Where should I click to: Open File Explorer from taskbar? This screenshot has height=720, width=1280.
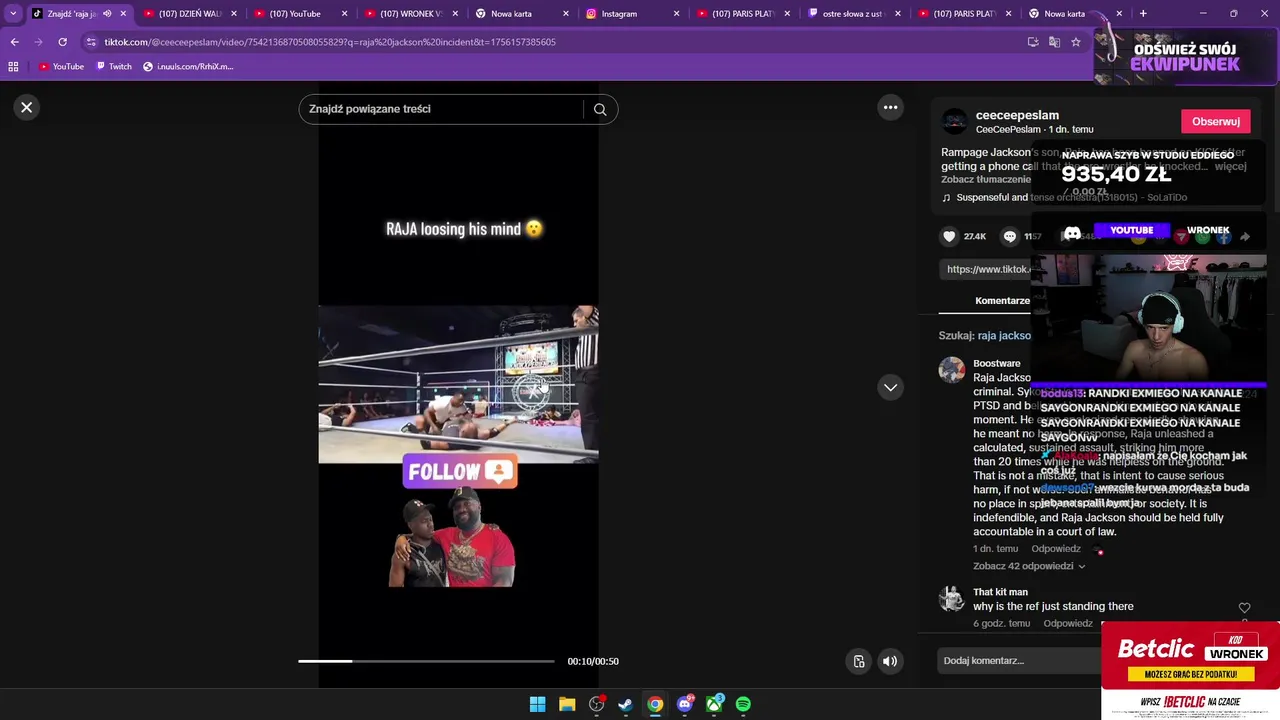pyautogui.click(x=567, y=704)
